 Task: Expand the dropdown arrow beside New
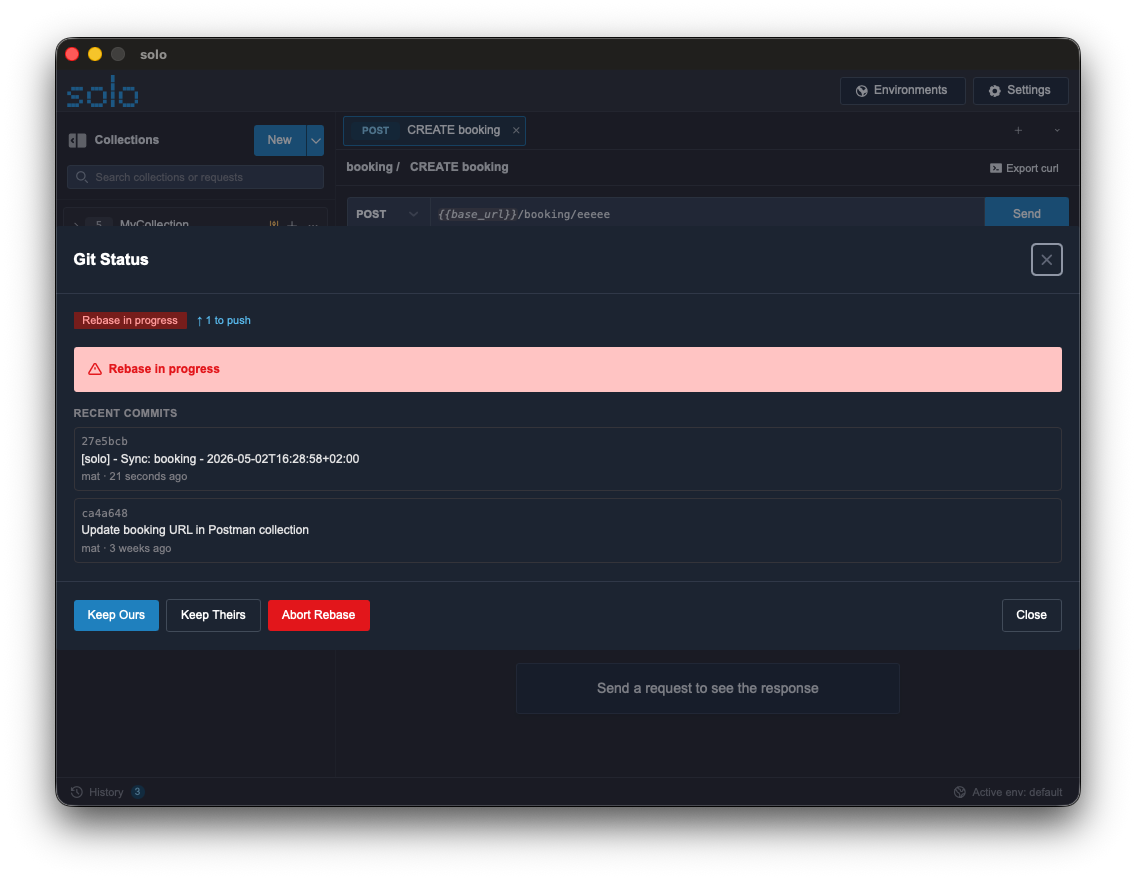315,141
